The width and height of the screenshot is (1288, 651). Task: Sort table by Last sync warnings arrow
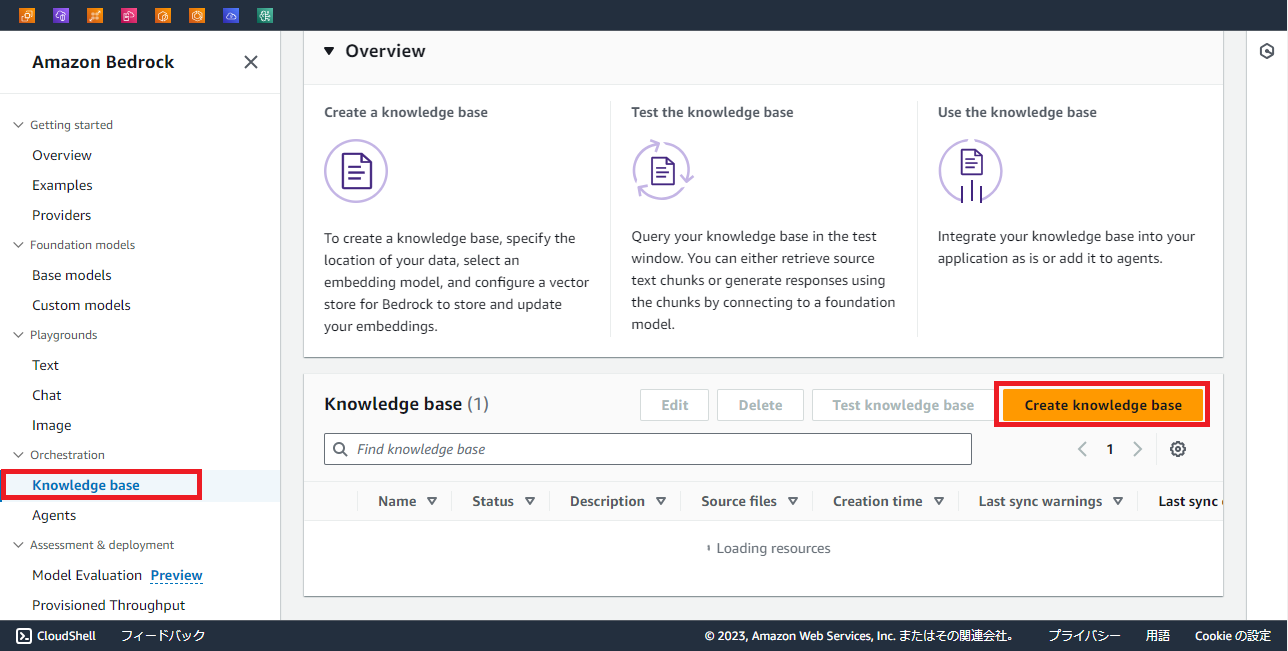1118,501
